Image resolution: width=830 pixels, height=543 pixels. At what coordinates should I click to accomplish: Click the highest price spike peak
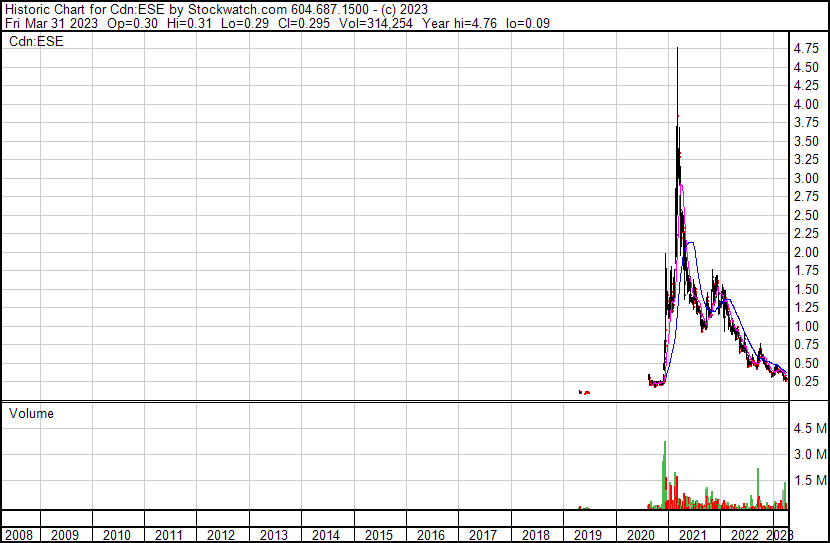[x=678, y=49]
